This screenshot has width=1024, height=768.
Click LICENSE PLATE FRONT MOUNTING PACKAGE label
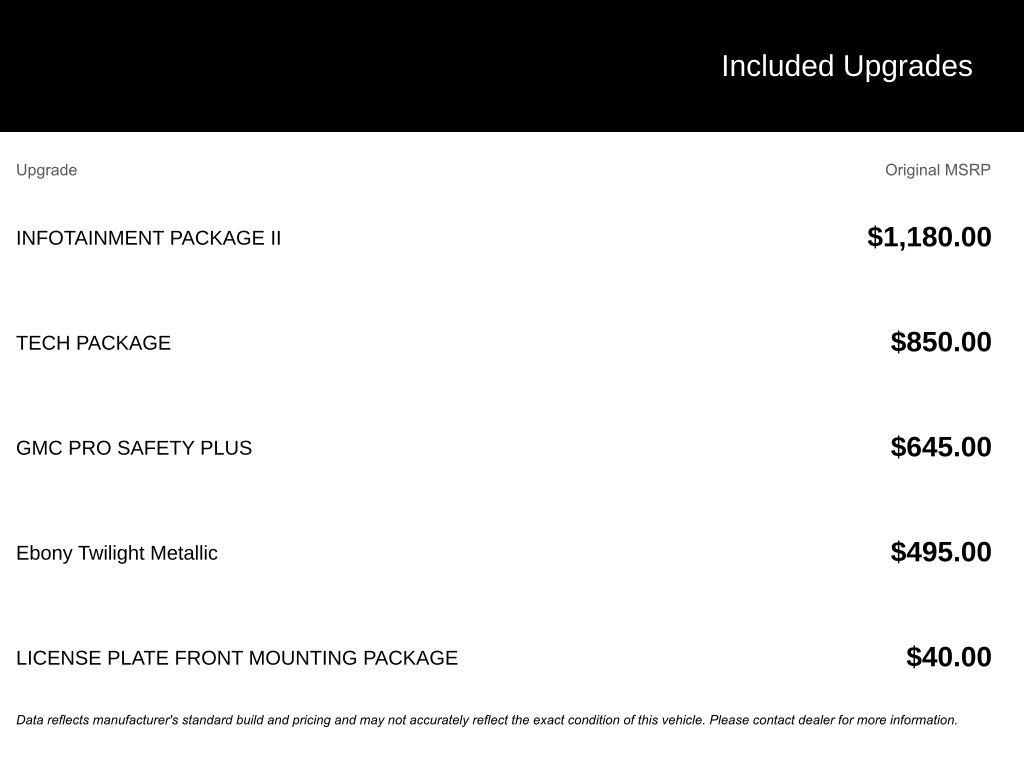pyautogui.click(x=237, y=658)
